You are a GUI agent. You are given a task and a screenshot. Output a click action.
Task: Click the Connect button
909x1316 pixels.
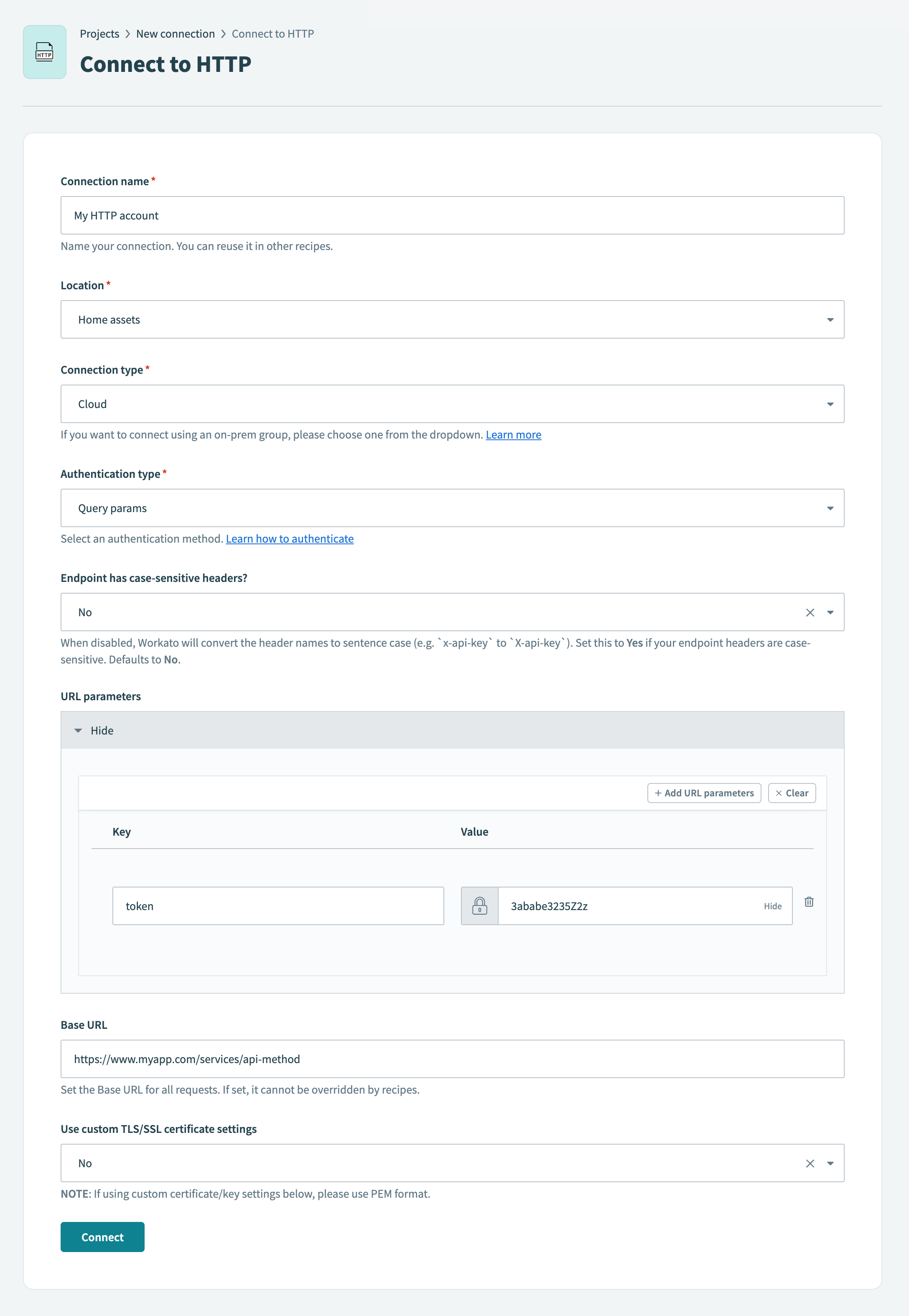(102, 1237)
